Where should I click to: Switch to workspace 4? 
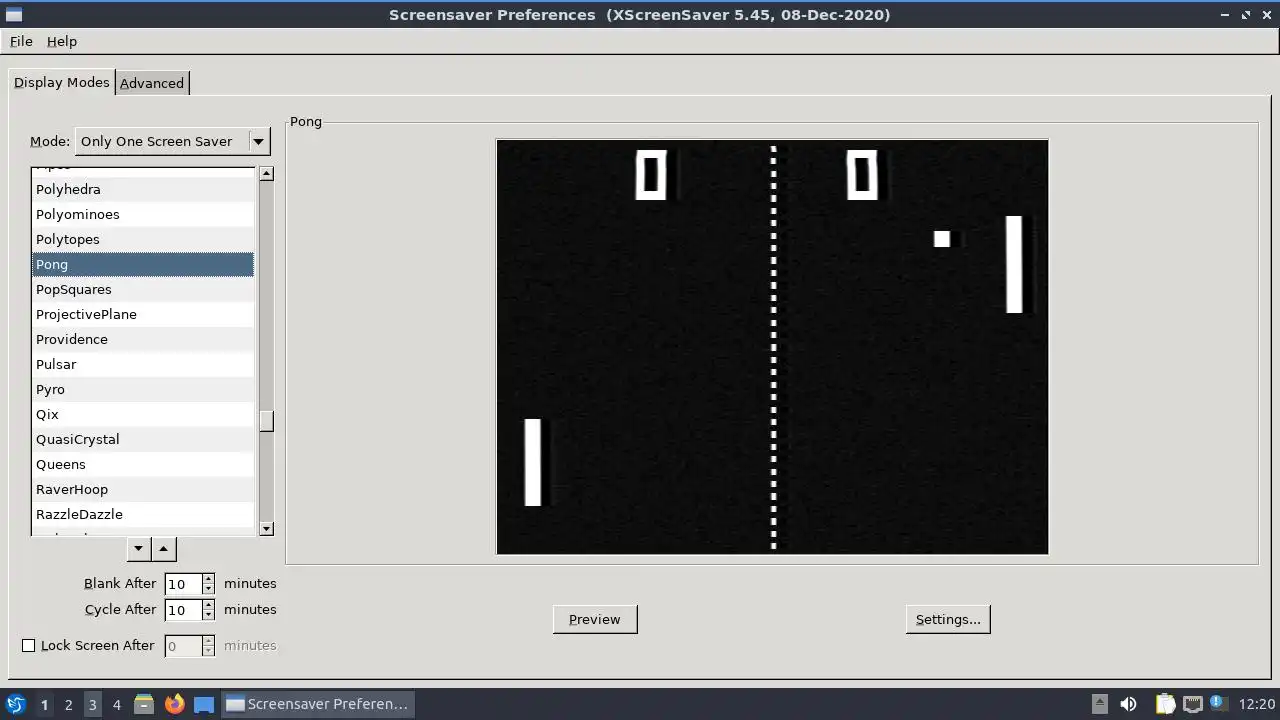coord(116,704)
